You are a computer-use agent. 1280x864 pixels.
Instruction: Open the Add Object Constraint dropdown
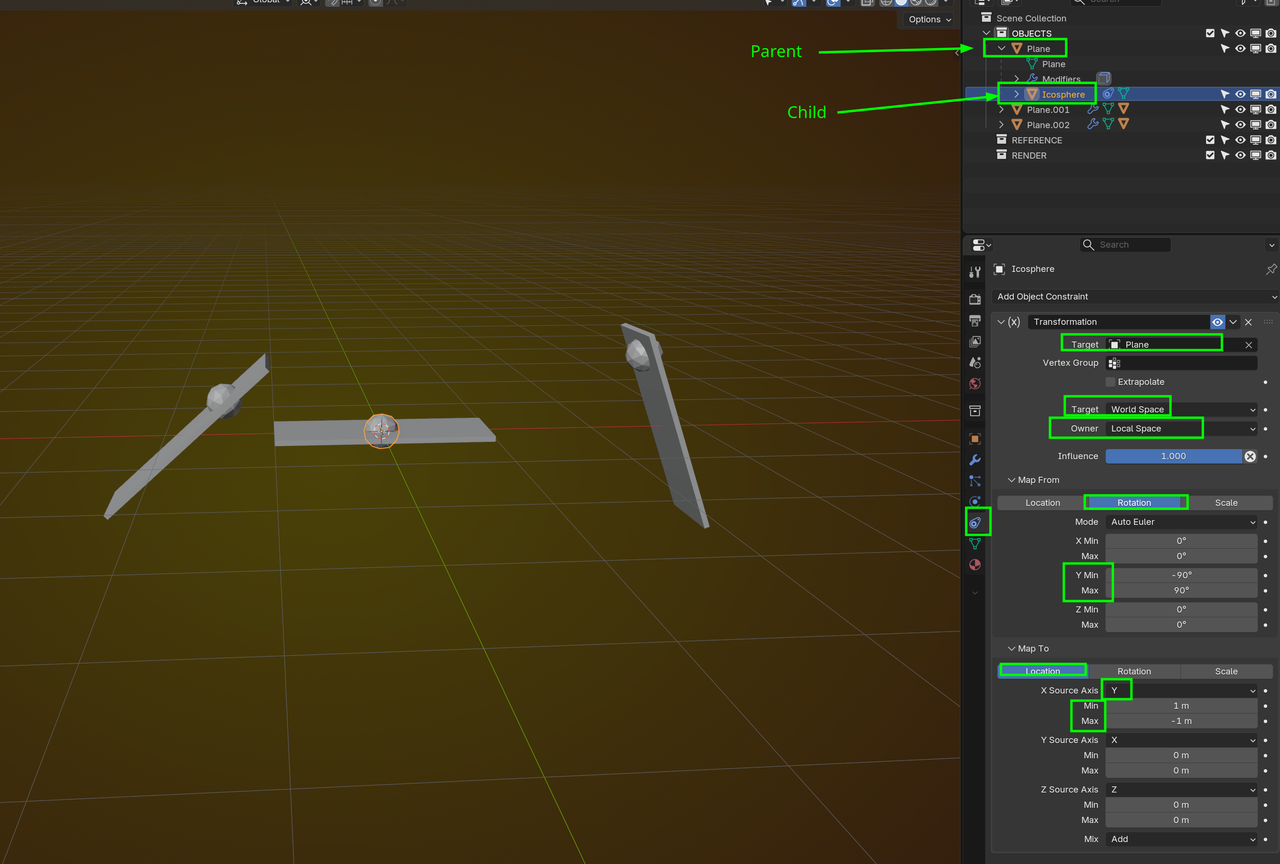pos(1135,297)
